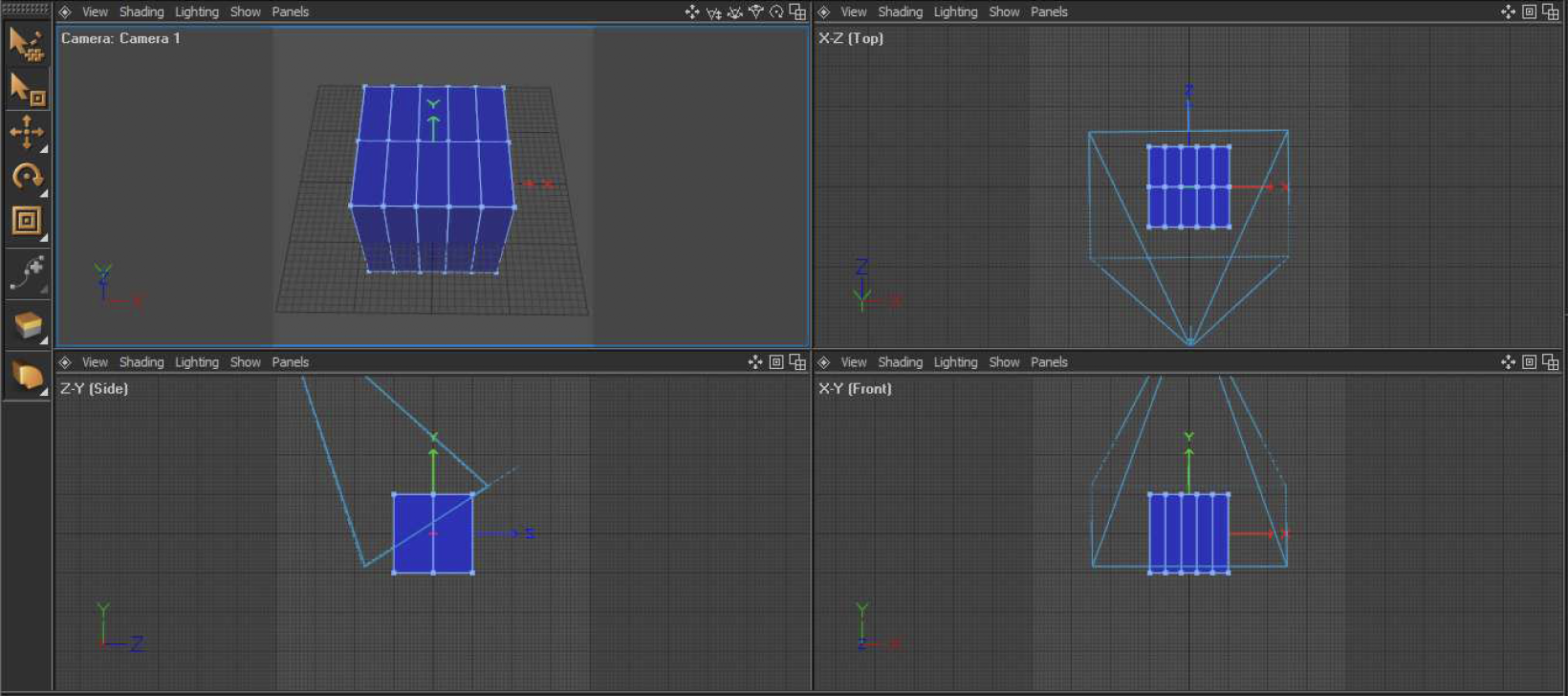Click the add curve point tool
Screen dimensions: 1568x696
tap(26, 273)
